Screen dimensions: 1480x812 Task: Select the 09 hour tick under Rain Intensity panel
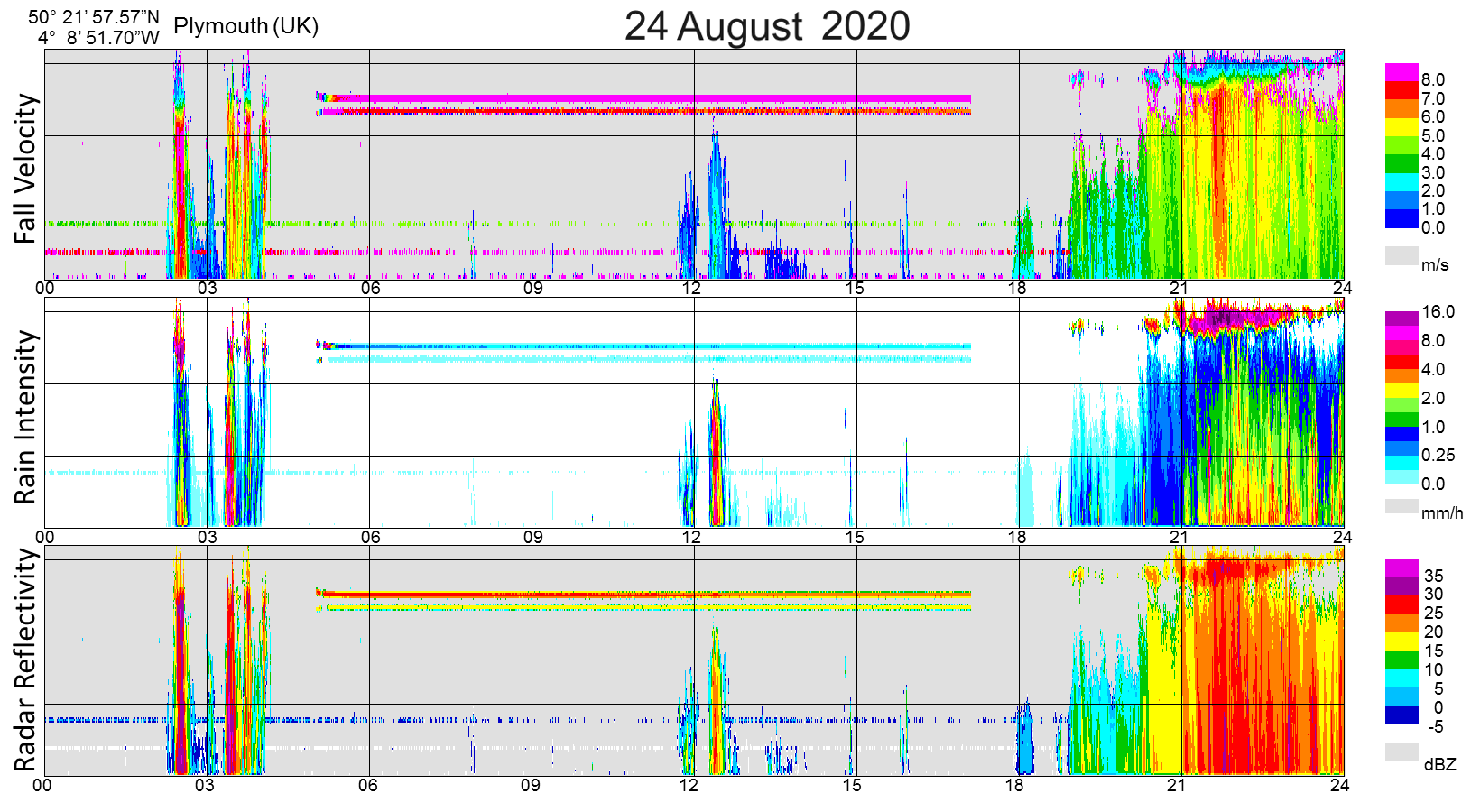(532, 538)
